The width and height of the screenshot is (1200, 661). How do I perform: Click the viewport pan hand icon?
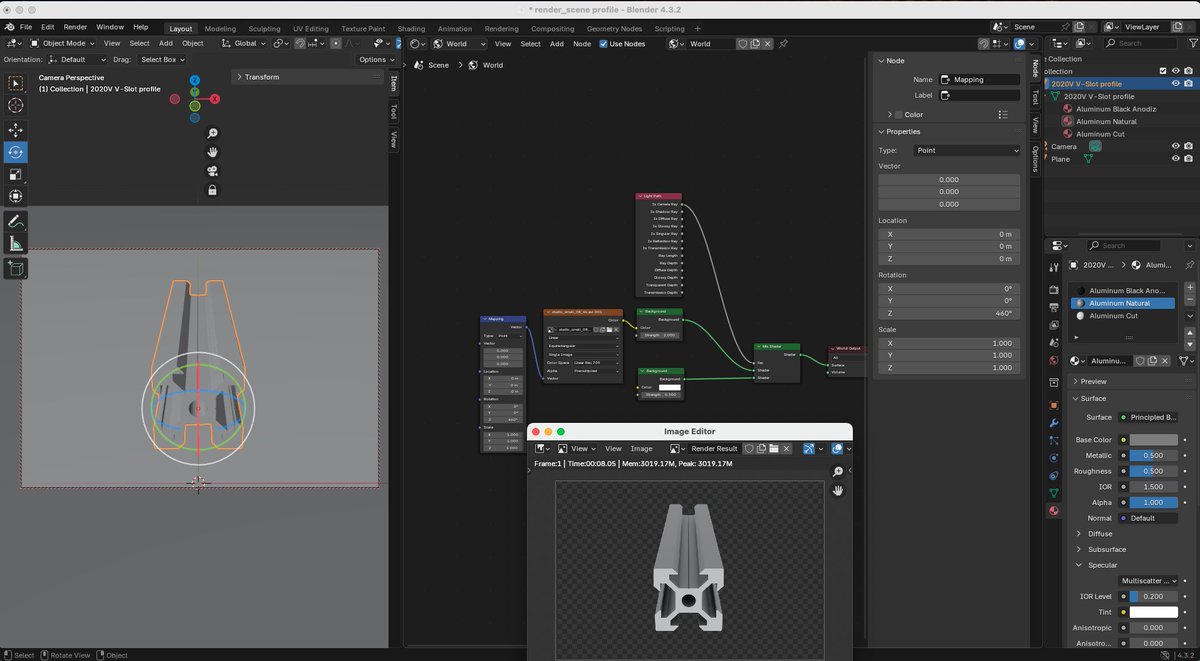[x=212, y=152]
